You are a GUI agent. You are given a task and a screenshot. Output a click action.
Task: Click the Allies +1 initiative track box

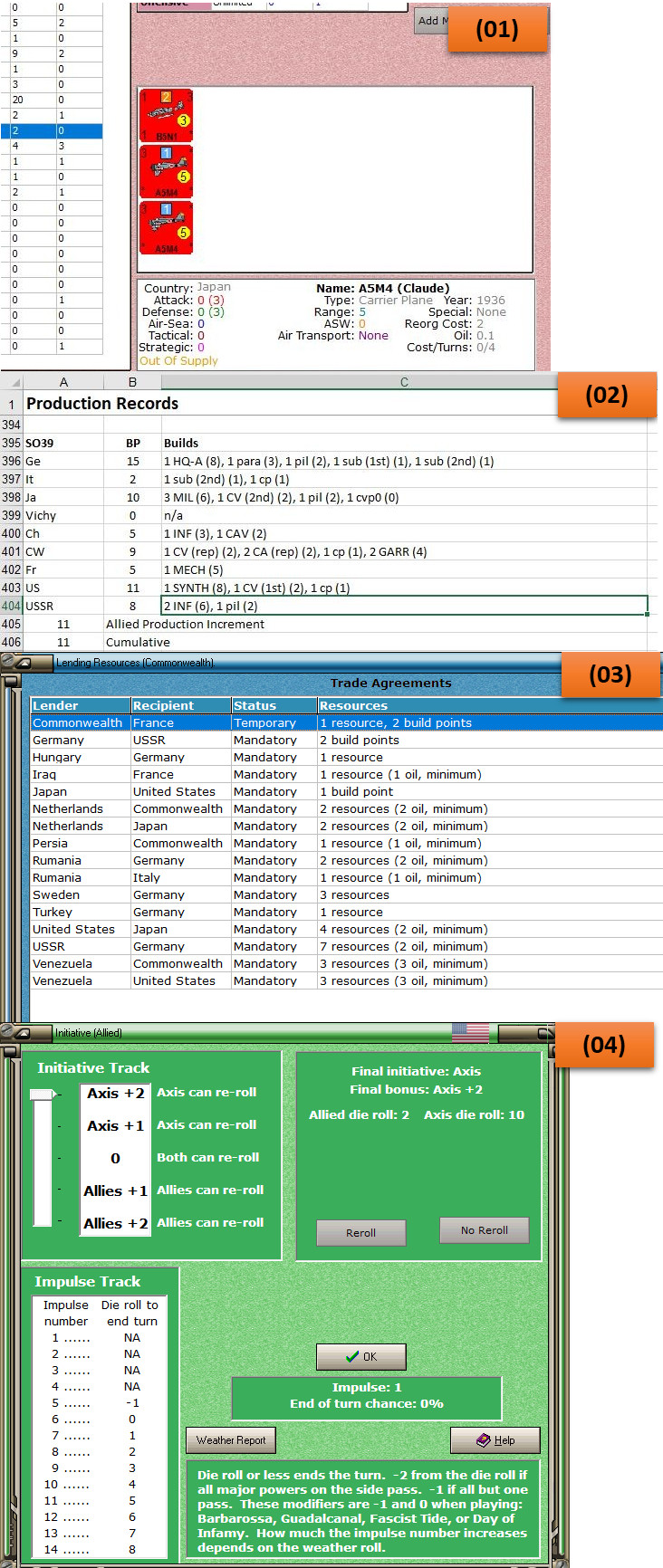[x=115, y=1190]
